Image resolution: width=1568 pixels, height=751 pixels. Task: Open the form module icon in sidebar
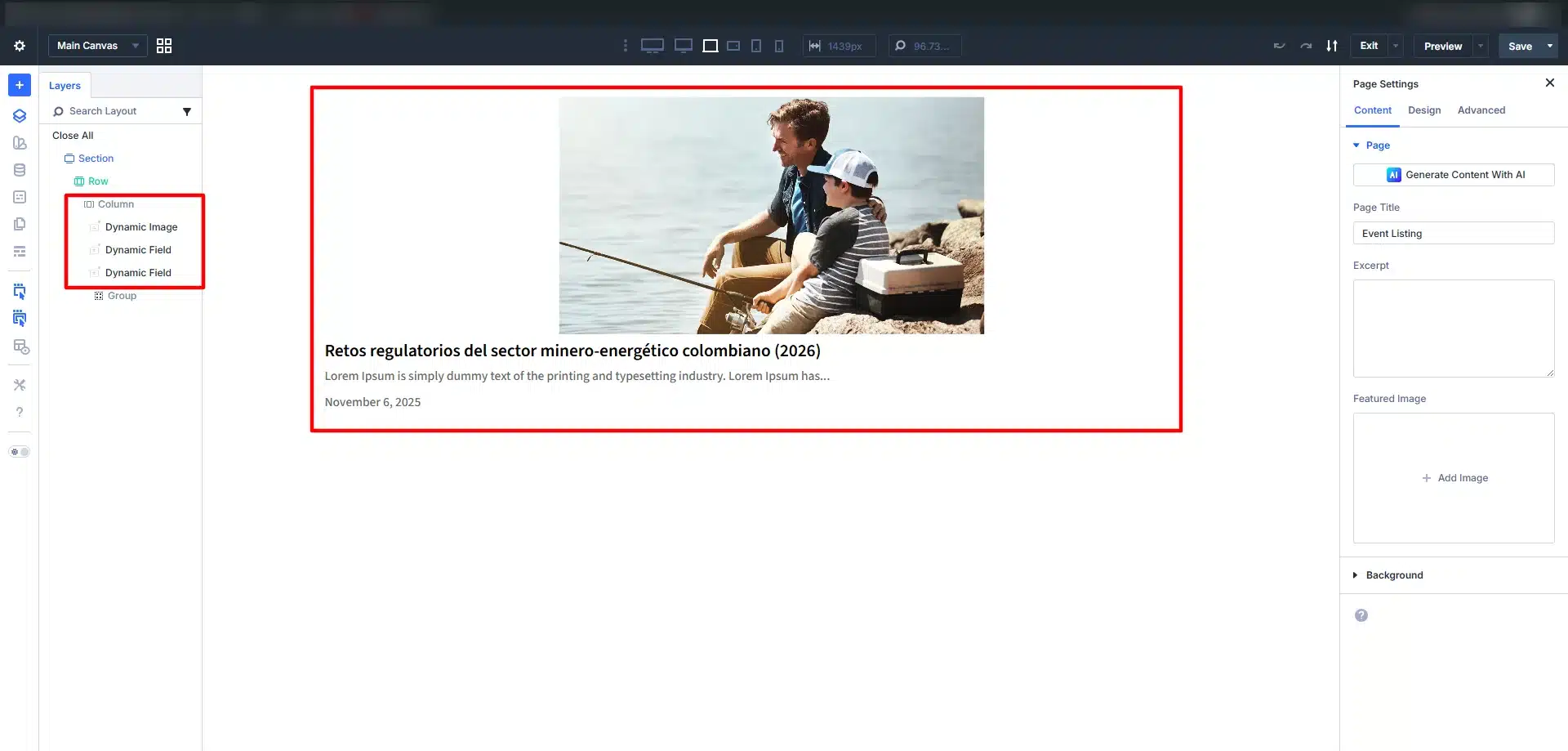20,197
